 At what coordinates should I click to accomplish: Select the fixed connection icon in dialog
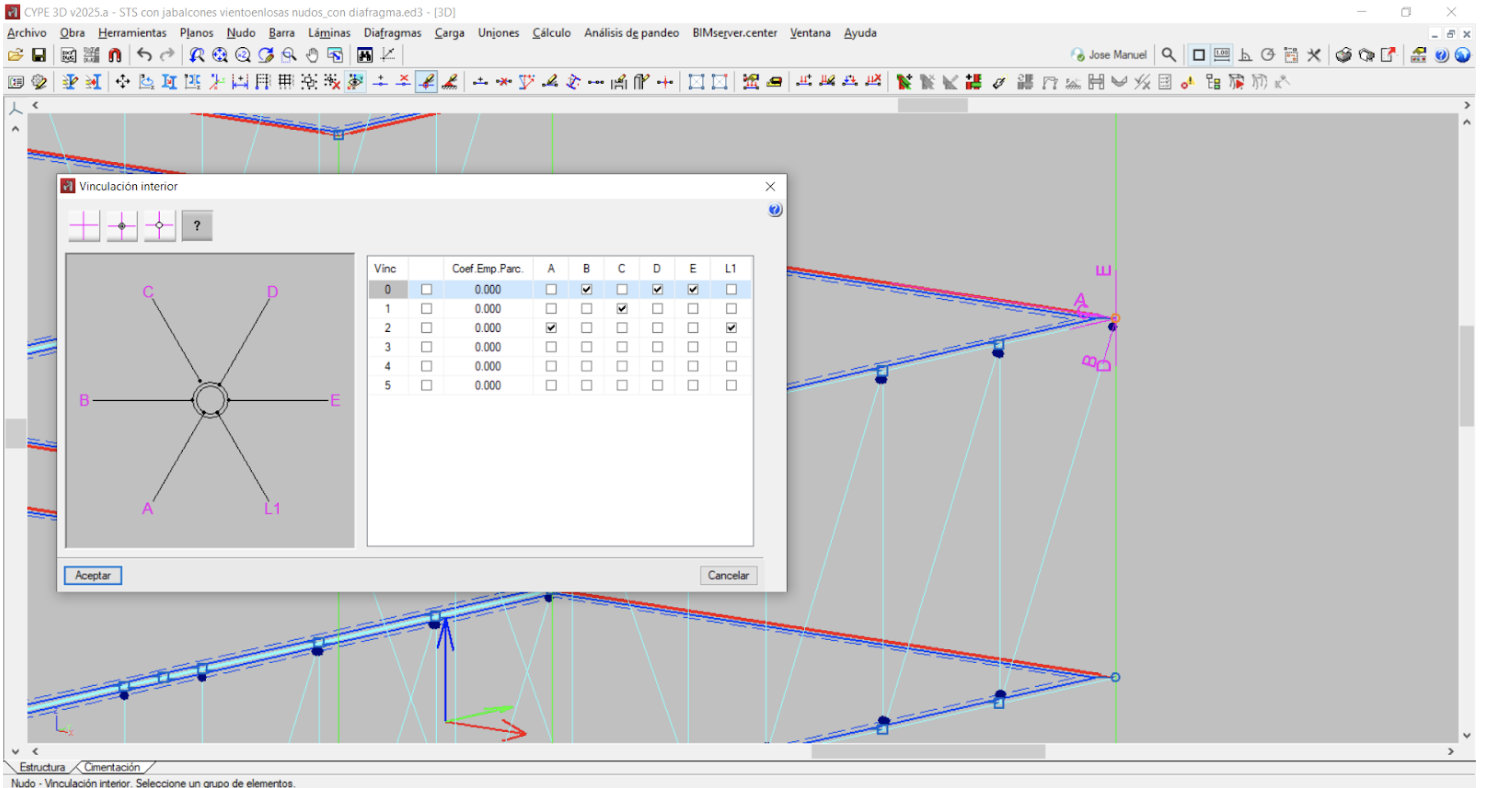[84, 226]
